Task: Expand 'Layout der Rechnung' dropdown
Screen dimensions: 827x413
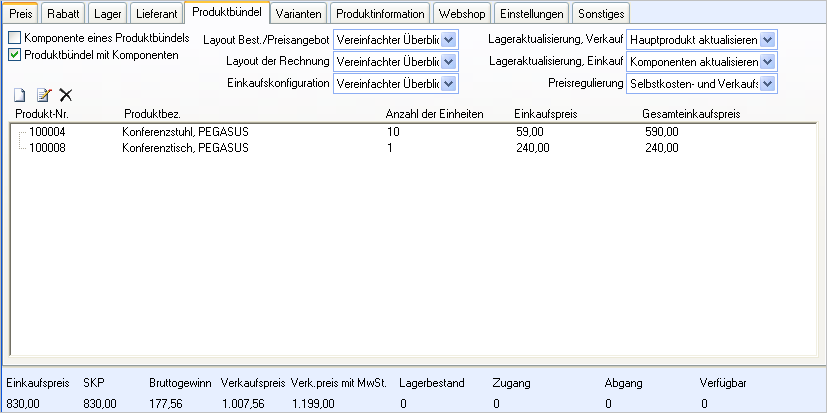Action: [448, 62]
